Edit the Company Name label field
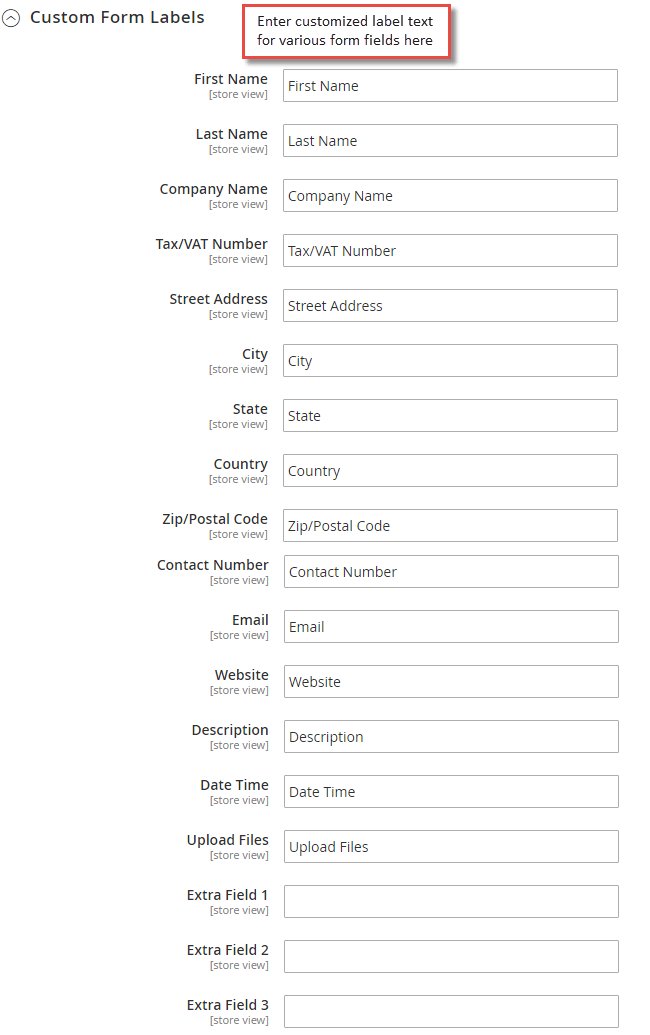 click(x=450, y=195)
